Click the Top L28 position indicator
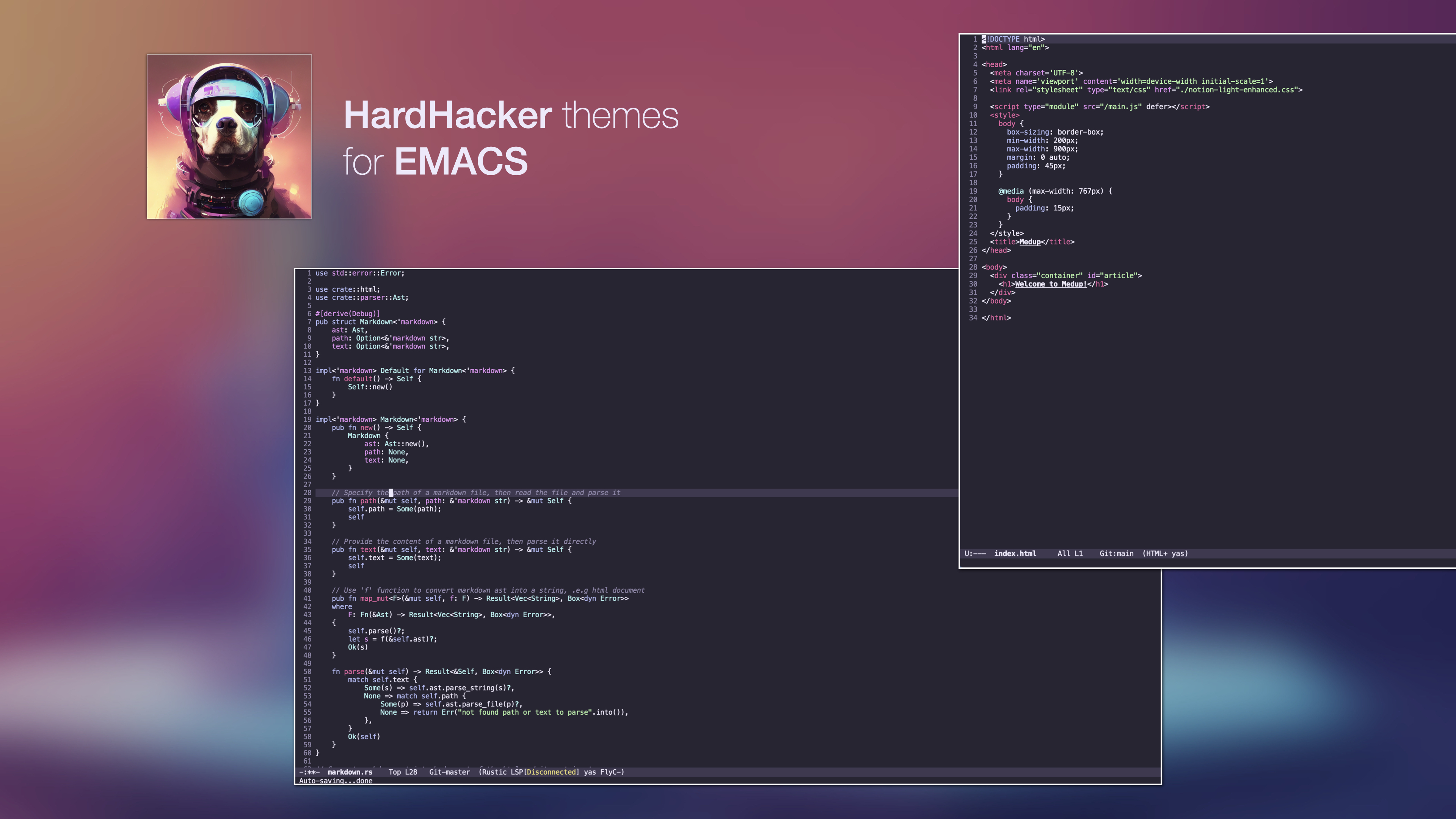Image resolution: width=1456 pixels, height=819 pixels. [x=402, y=772]
